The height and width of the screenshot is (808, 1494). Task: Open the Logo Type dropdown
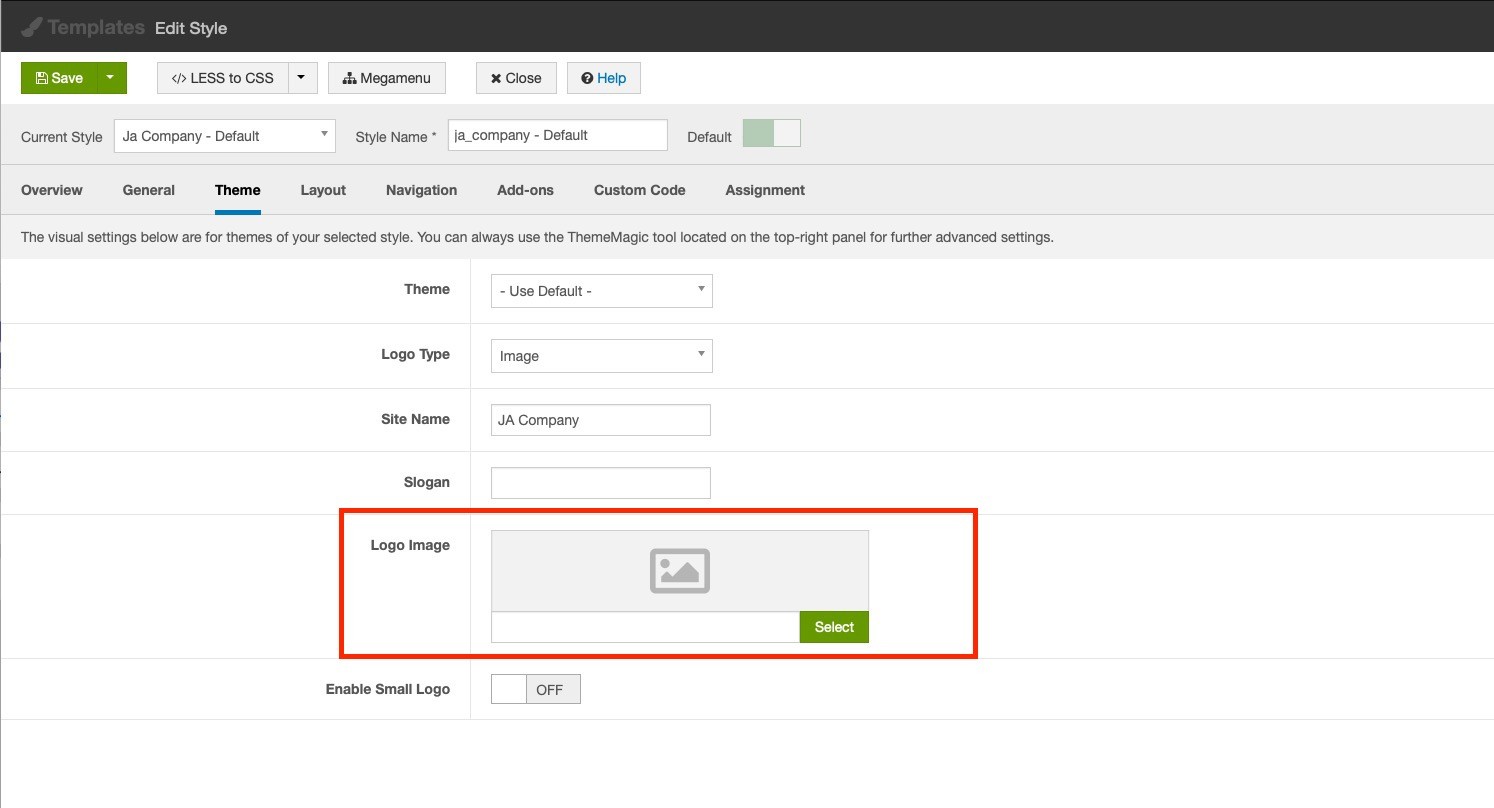coord(601,356)
